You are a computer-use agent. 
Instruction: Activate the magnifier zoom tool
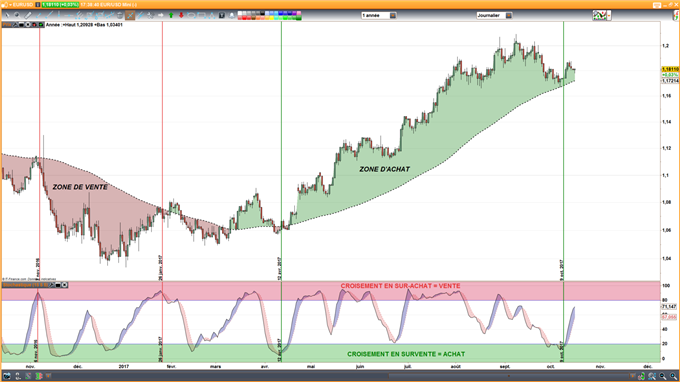pos(17,15)
